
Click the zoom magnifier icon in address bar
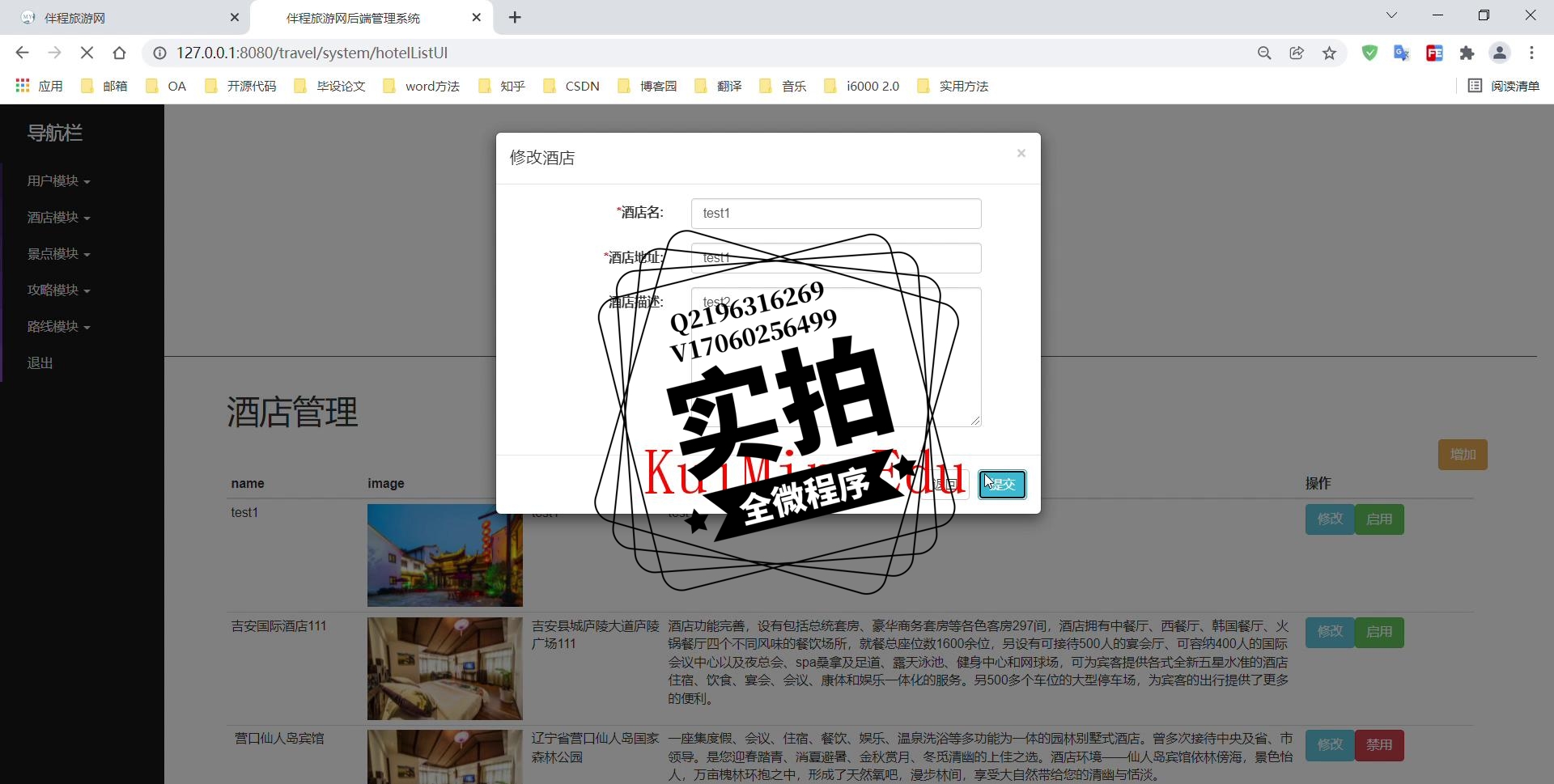(1264, 53)
